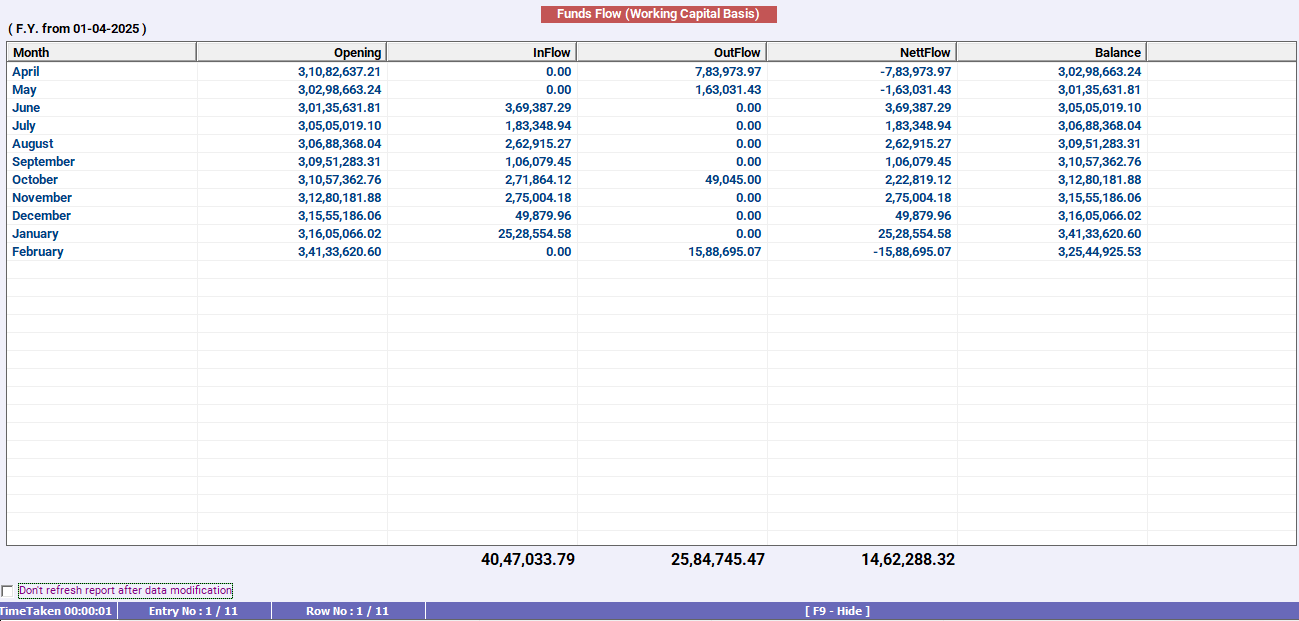This screenshot has width=1299, height=621.
Task: Click July inflow value 1,83,348.94
Action: tap(538, 126)
